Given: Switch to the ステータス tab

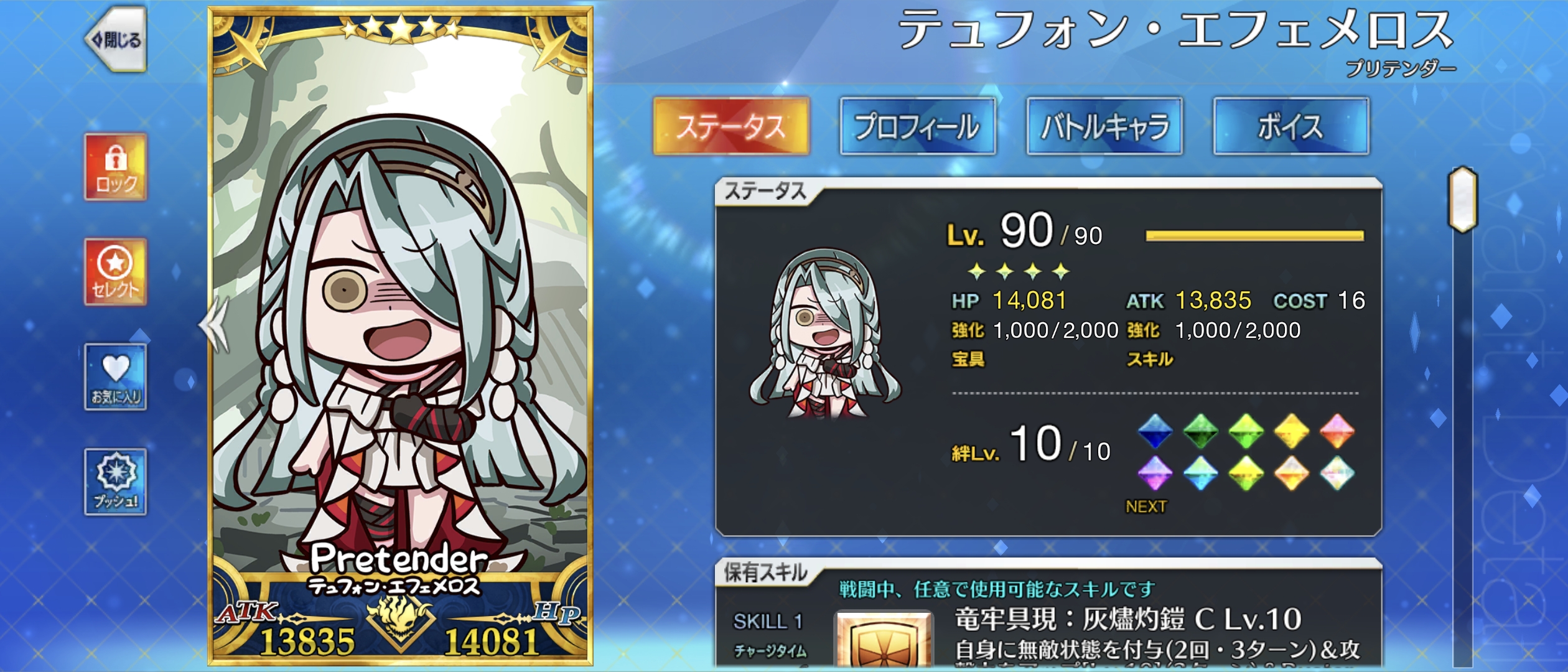Looking at the screenshot, I should tap(731, 126).
